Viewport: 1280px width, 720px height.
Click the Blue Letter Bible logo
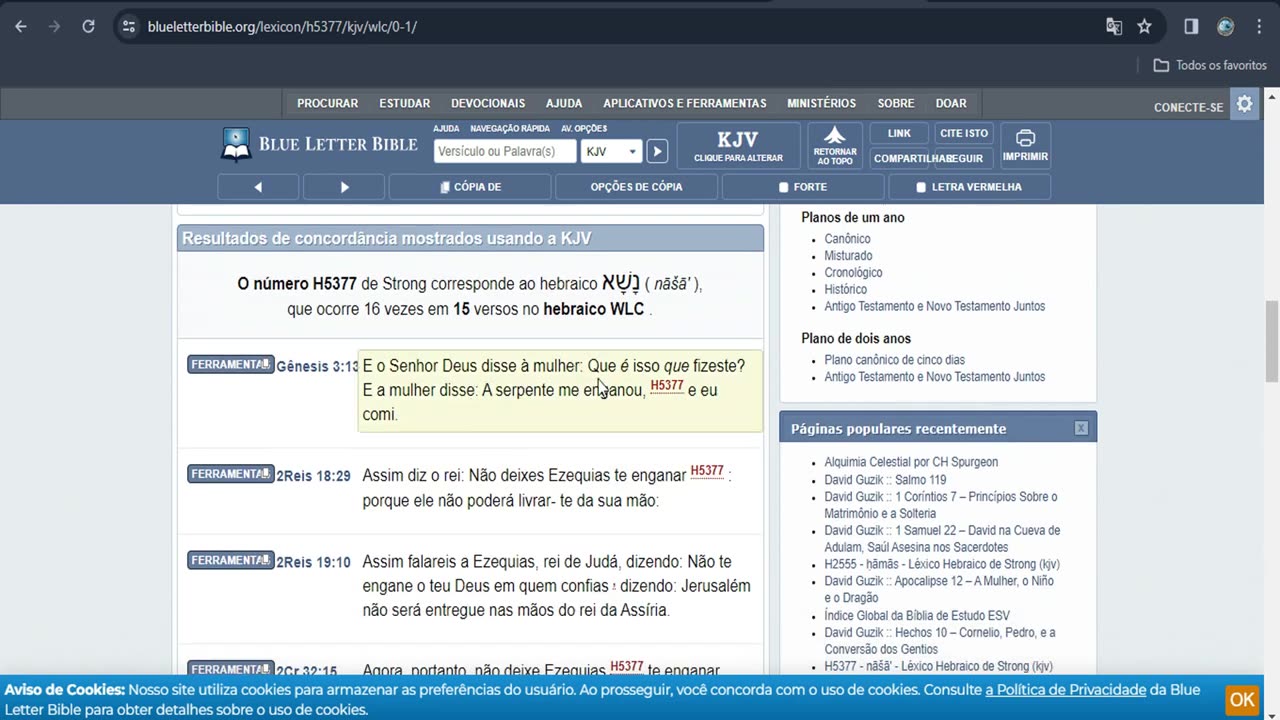pos(320,144)
